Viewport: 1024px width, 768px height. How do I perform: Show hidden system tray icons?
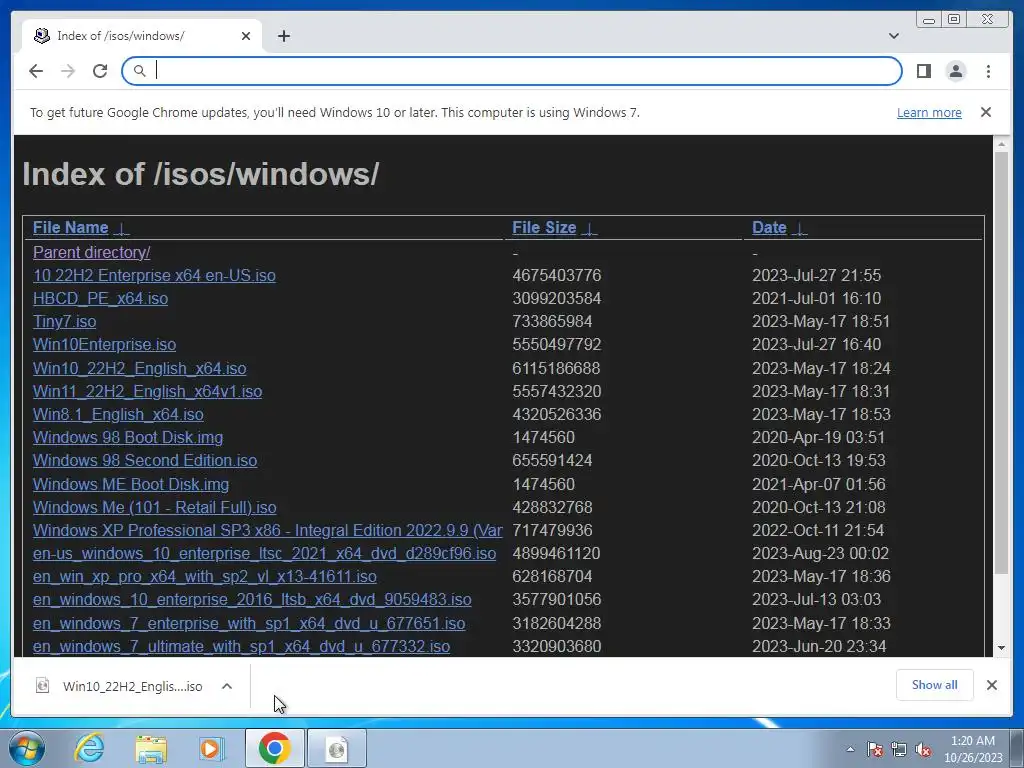tap(850, 749)
